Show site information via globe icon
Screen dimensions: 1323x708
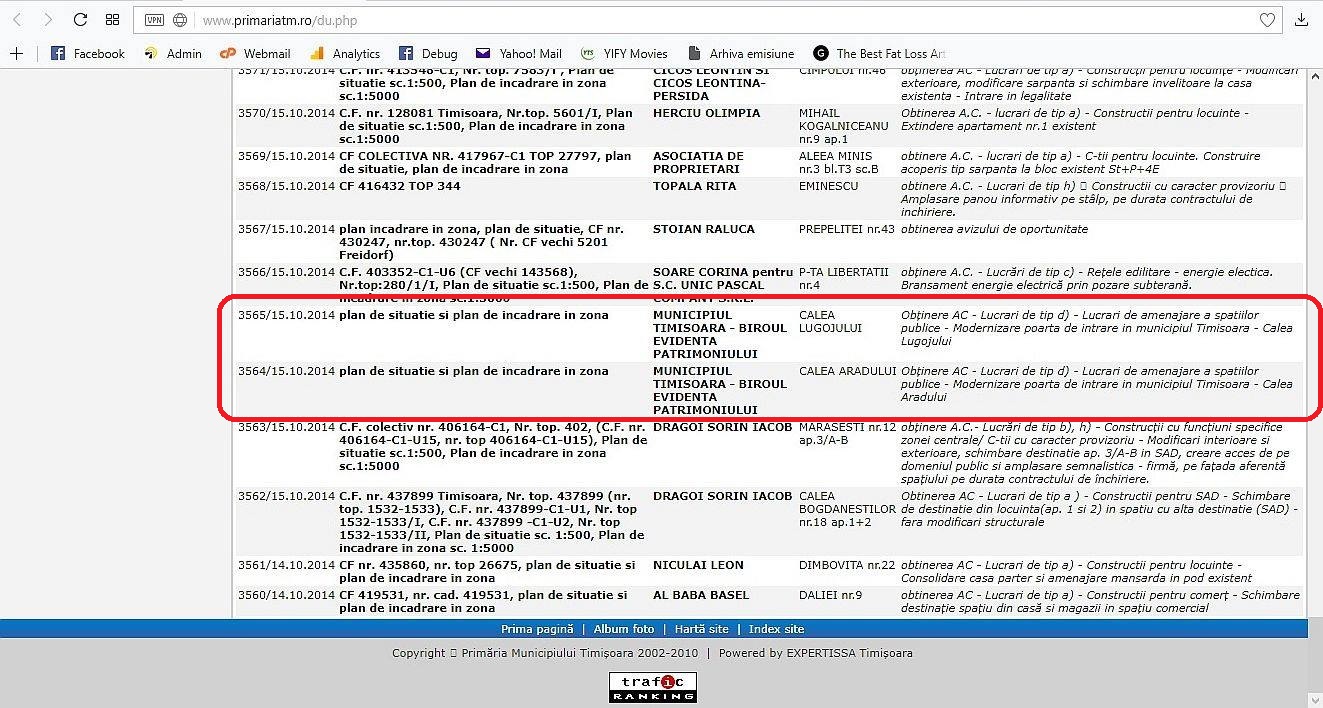(180, 20)
